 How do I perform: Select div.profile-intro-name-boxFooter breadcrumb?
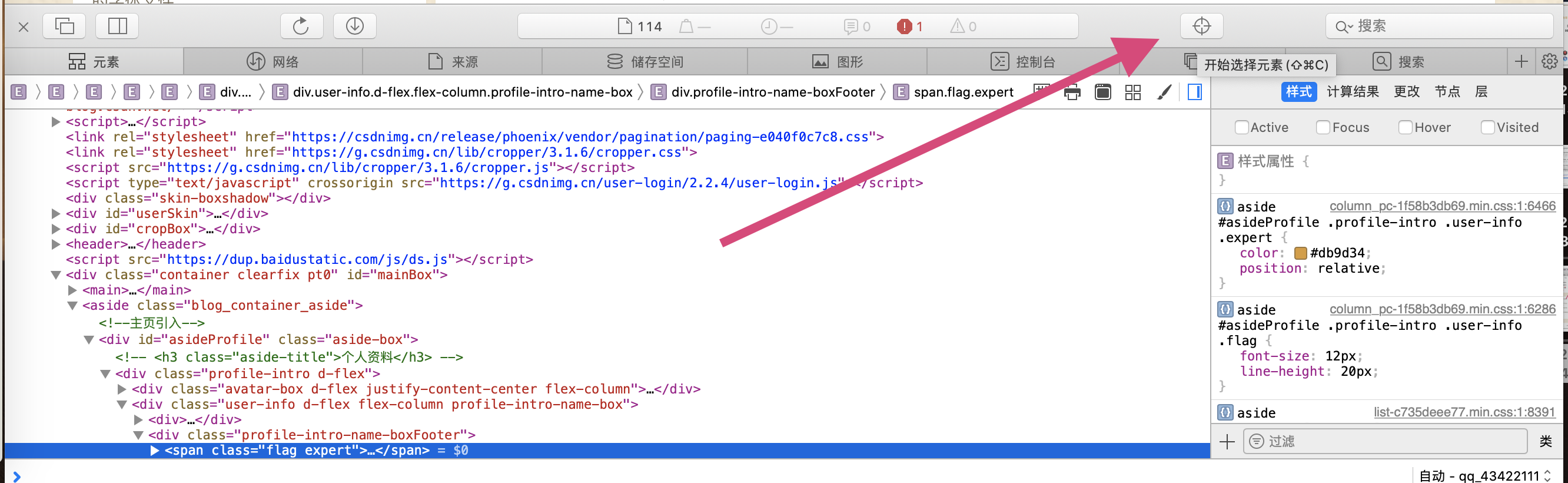pos(763,92)
